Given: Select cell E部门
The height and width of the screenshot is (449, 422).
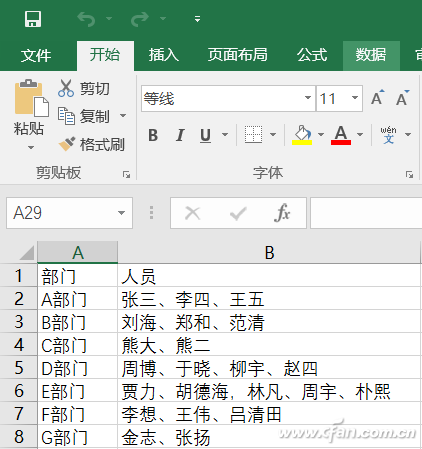Looking at the screenshot, I should 78,391.
